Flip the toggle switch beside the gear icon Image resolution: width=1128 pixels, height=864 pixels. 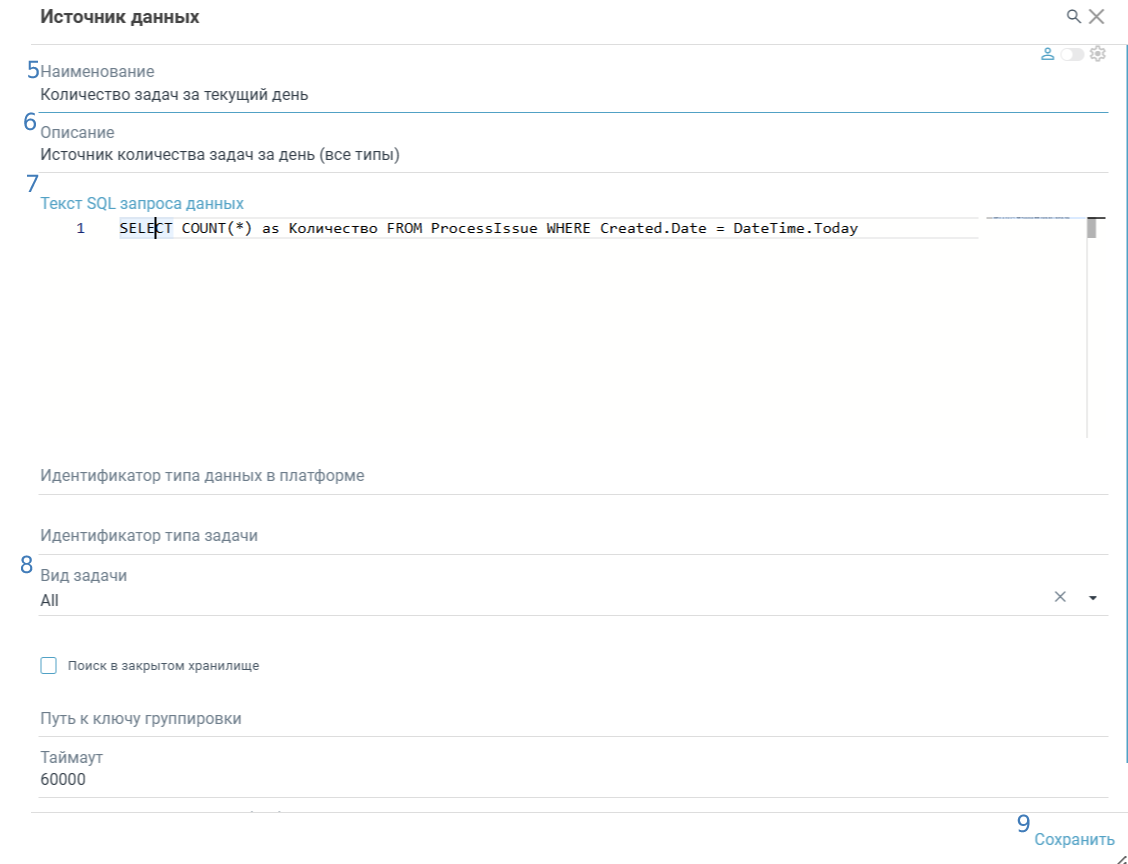click(x=1073, y=53)
